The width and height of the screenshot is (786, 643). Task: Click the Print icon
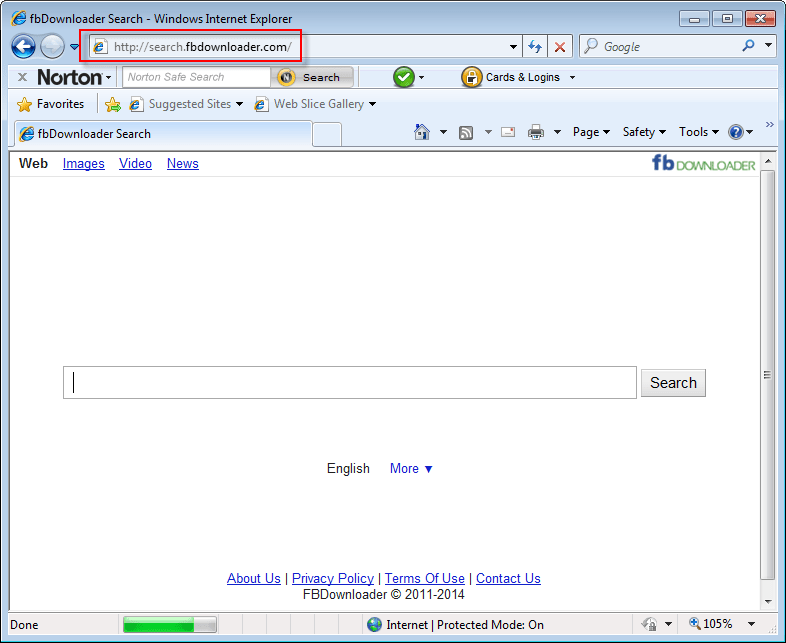click(536, 132)
